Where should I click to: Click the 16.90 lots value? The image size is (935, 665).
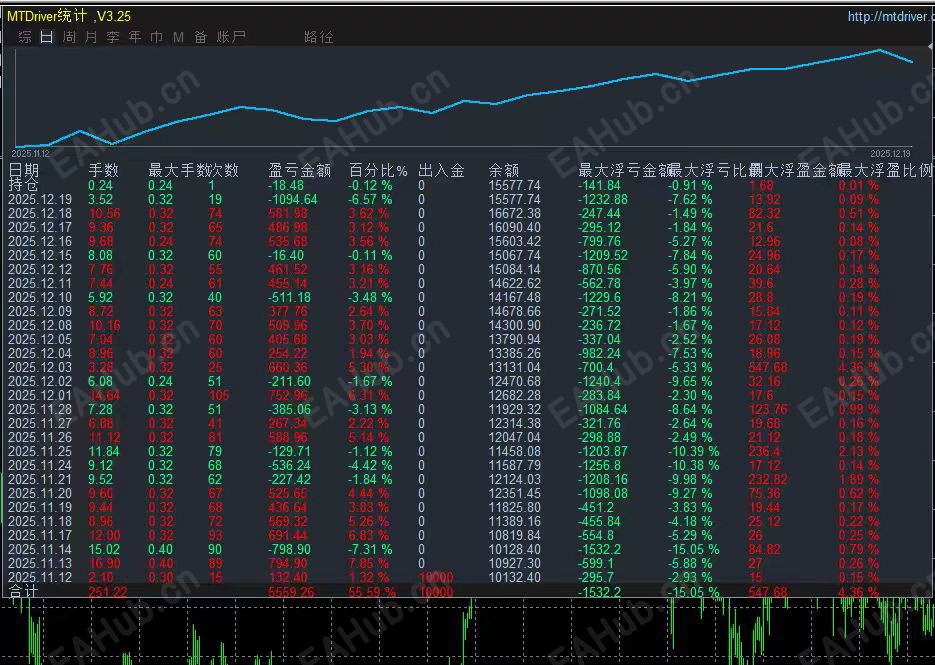(x=104, y=564)
